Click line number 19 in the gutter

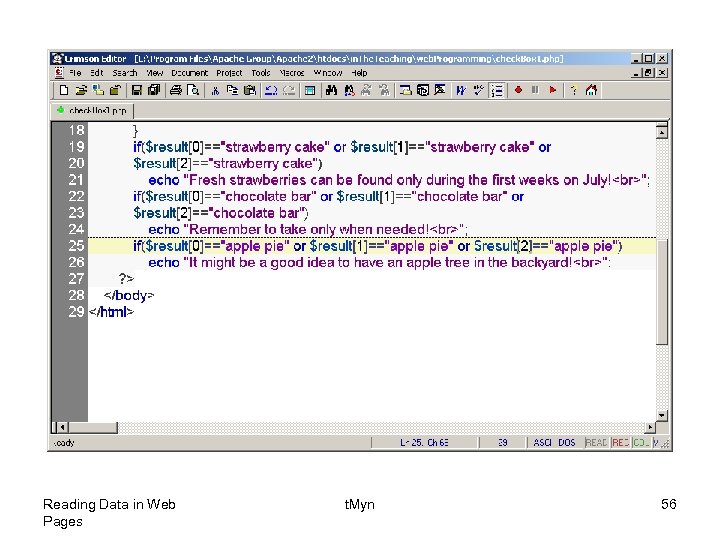(x=76, y=147)
